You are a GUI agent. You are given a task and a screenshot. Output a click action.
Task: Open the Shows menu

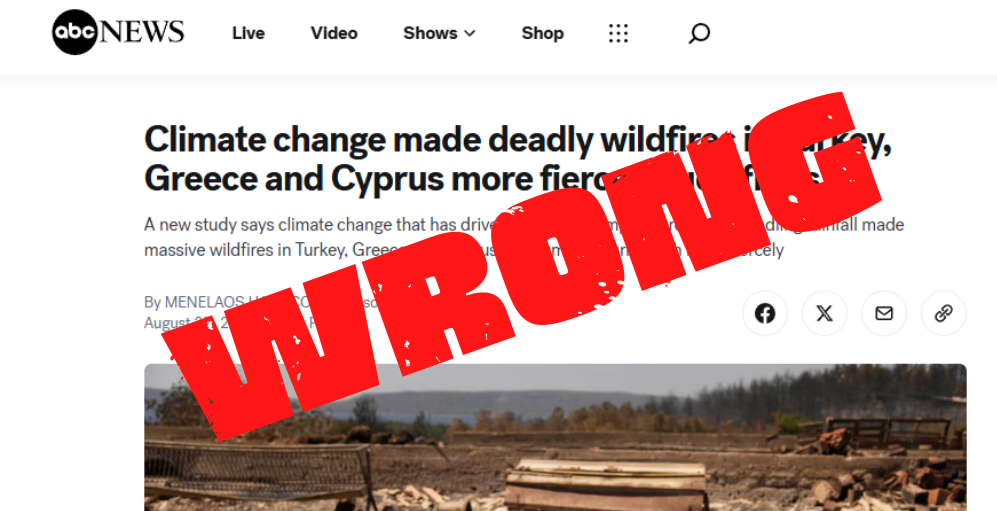[439, 33]
